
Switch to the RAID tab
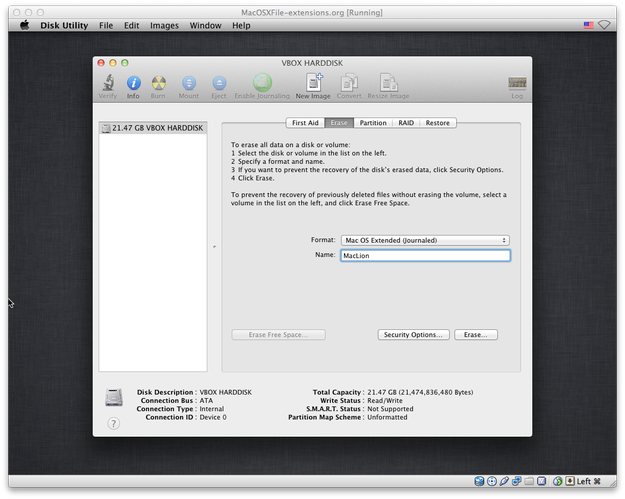click(x=406, y=123)
